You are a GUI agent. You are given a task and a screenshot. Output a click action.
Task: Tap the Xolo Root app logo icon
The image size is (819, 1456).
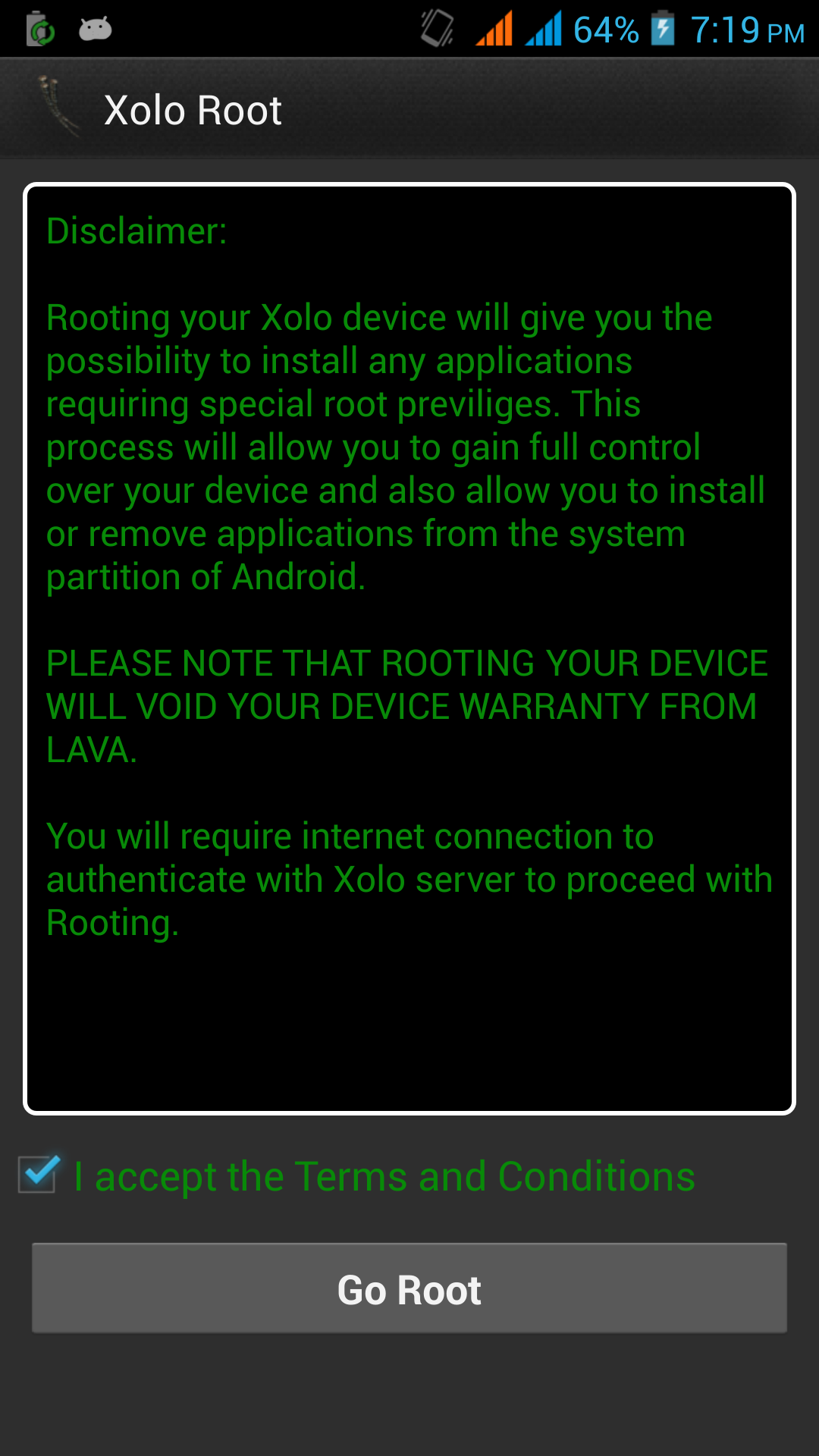[59, 108]
